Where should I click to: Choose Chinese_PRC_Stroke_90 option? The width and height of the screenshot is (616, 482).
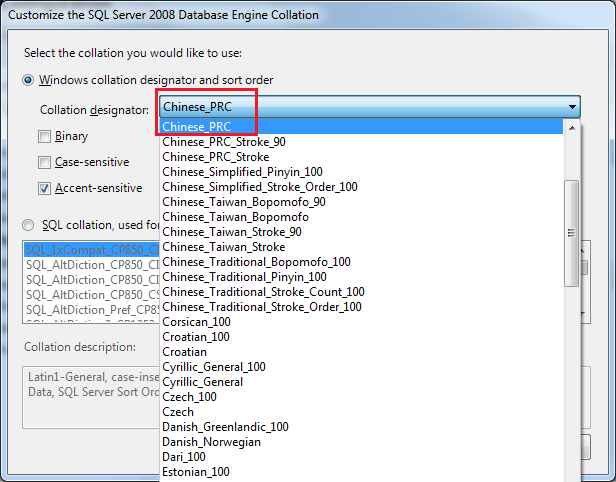[x=361, y=142]
